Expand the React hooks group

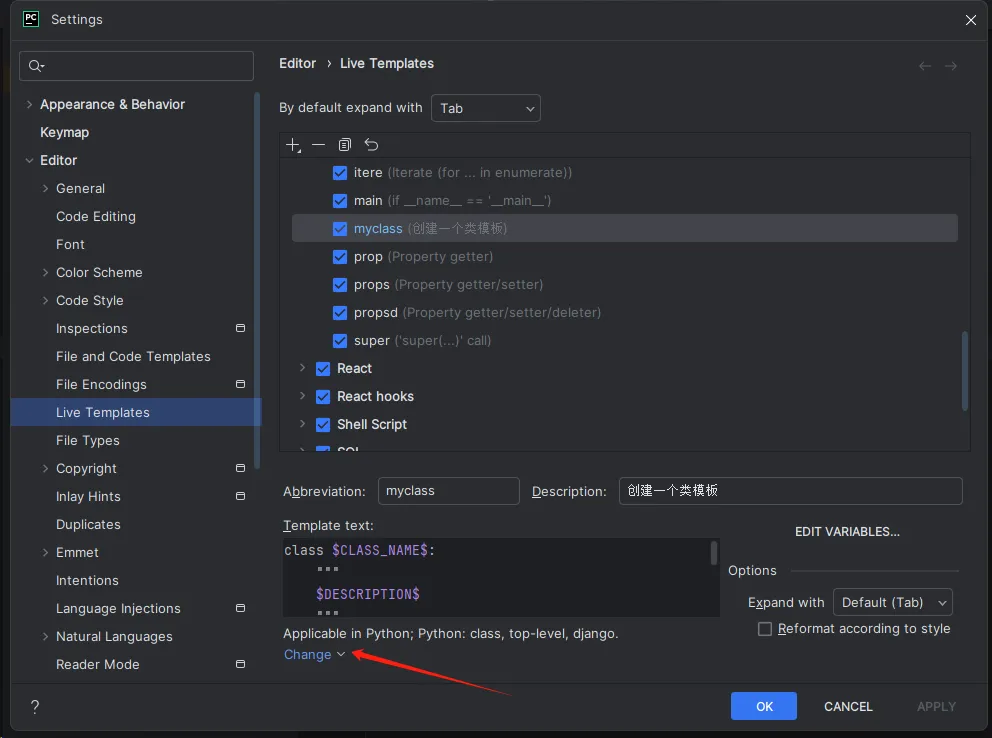[x=302, y=396]
